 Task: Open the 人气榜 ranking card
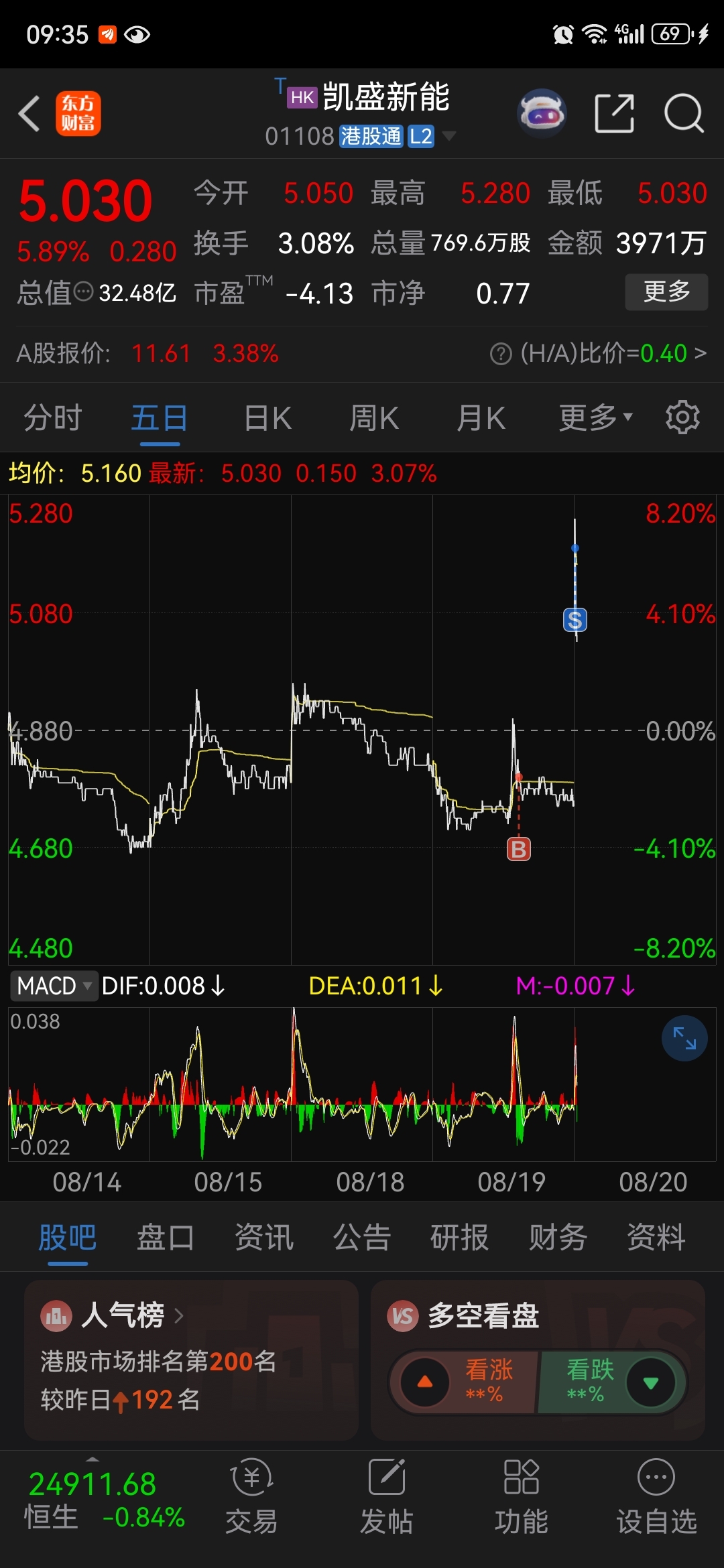point(191,1360)
